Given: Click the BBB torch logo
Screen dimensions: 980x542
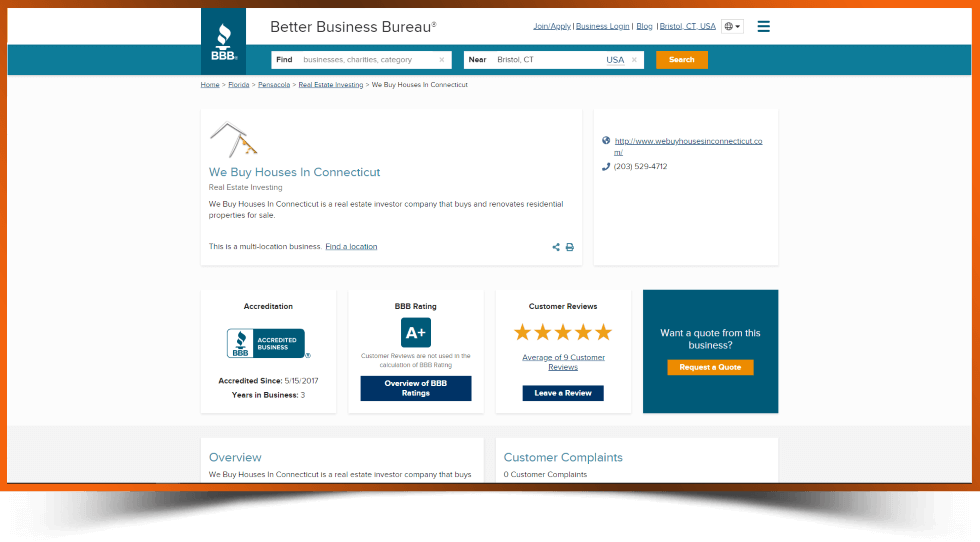Looking at the screenshot, I should pyautogui.click(x=223, y=42).
